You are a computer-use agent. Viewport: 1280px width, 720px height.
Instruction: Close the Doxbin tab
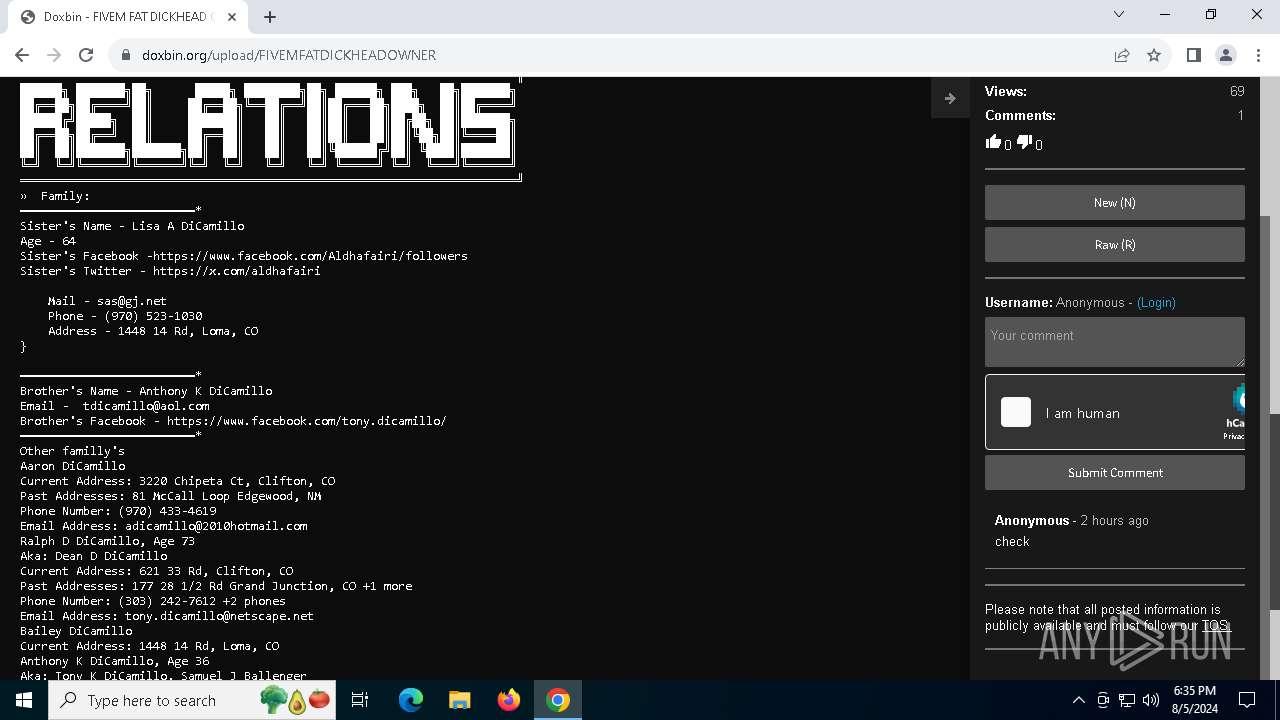point(233,16)
